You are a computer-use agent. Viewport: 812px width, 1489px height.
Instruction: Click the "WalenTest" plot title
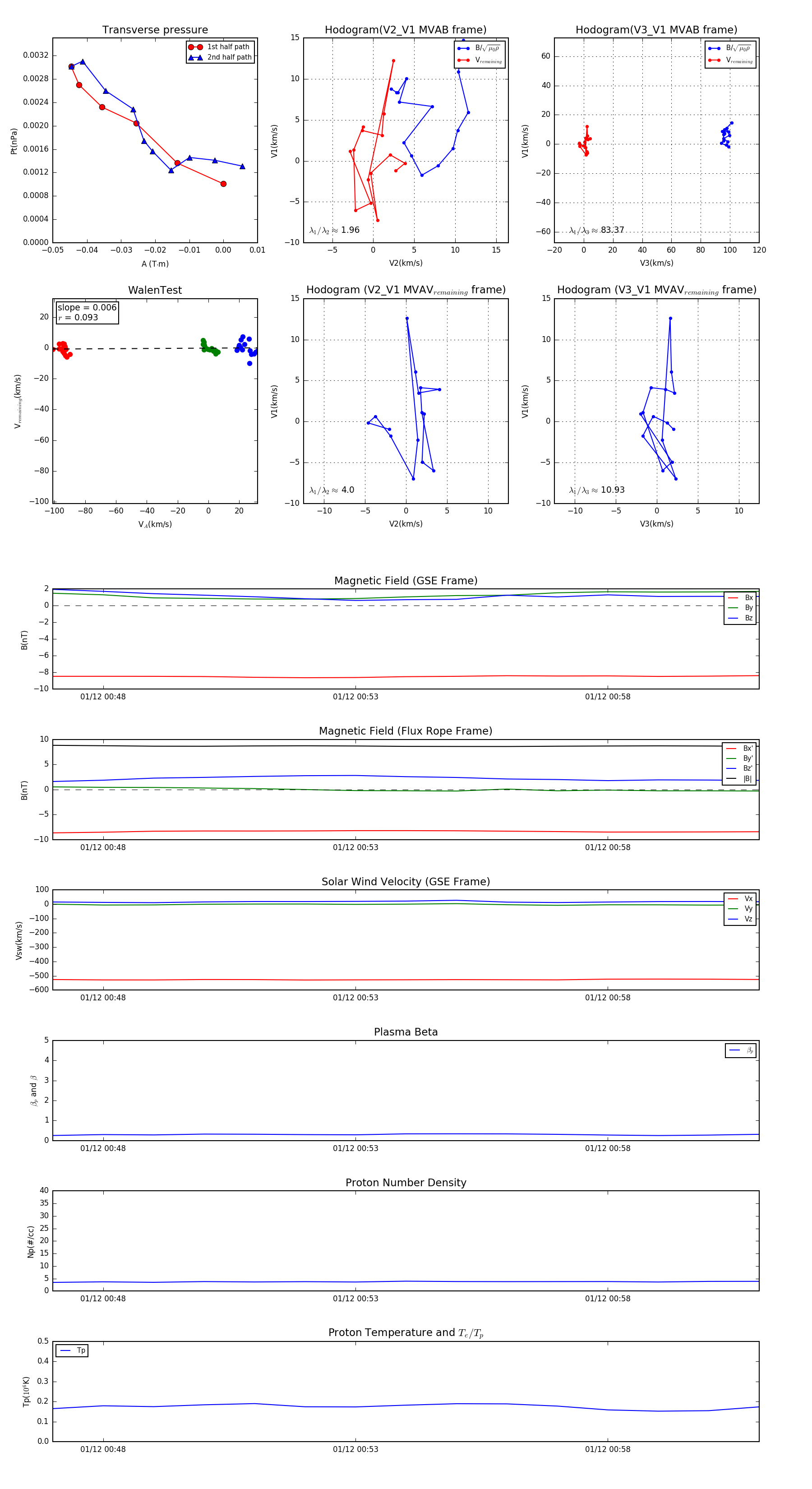click(x=155, y=290)
